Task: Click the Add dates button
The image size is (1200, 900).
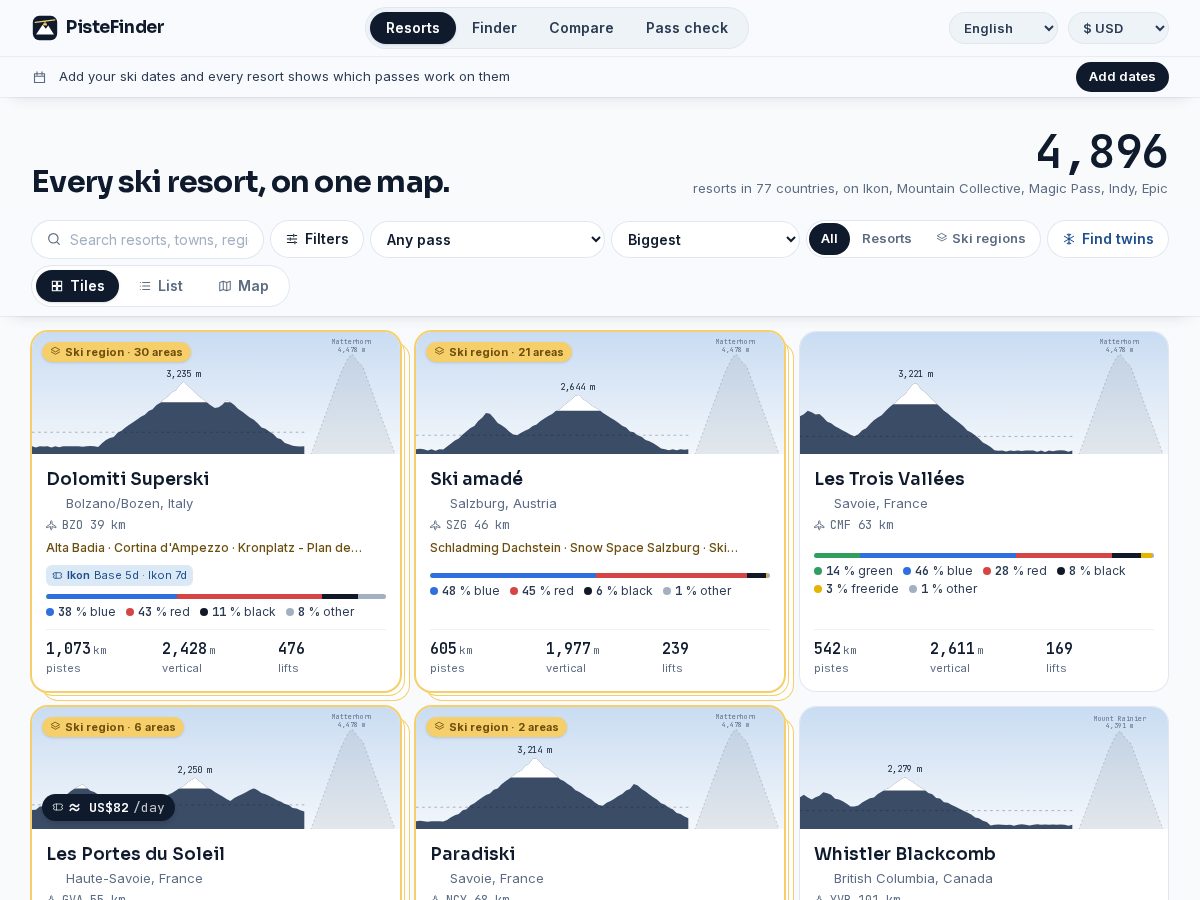Action: tap(1122, 77)
